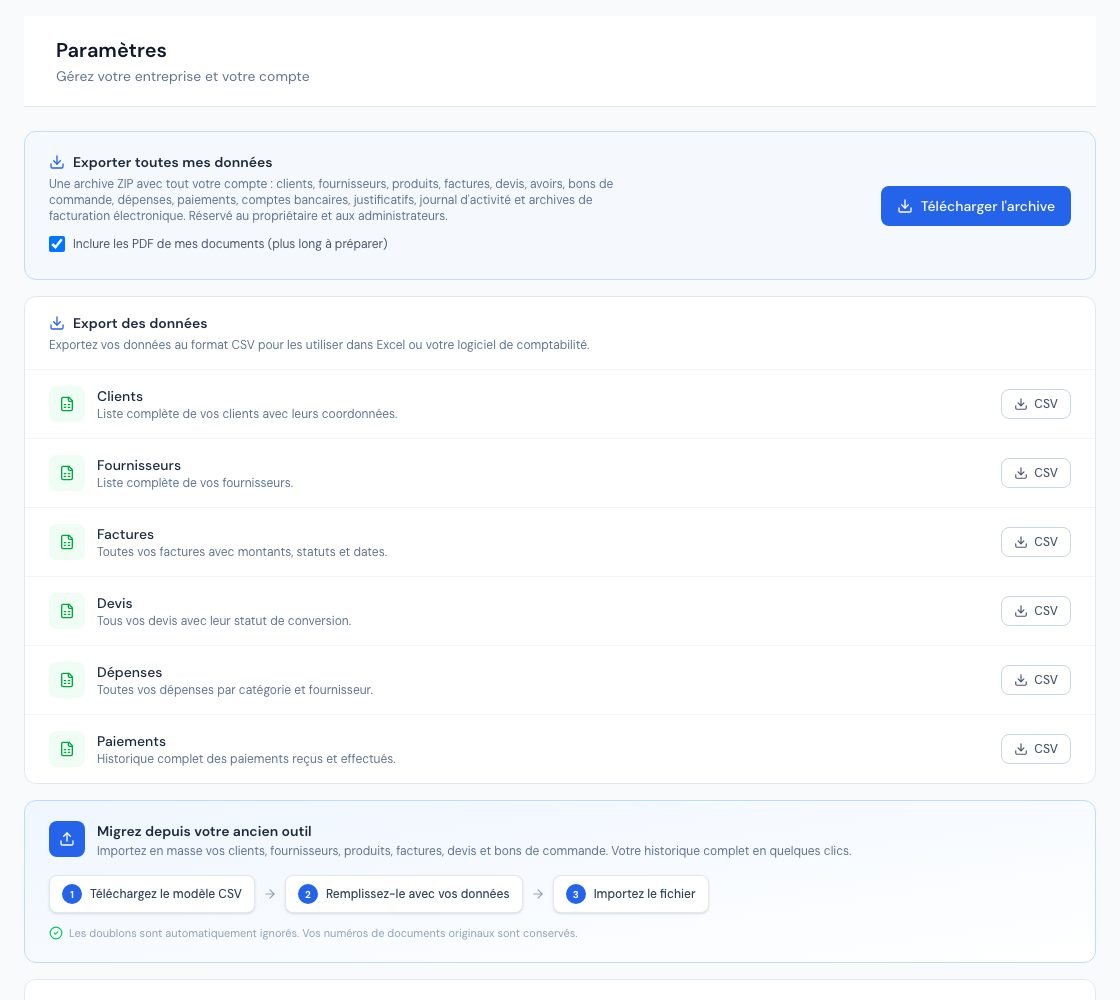Select step 1 Téléchargez le modèle CSV
Viewport: 1120px width, 1000px height.
[152, 894]
